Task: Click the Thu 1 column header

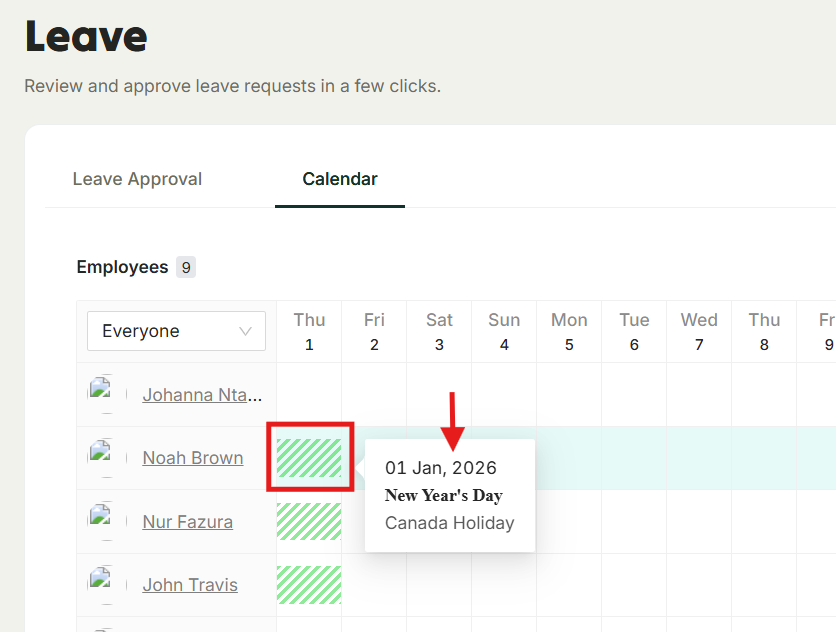Action: (x=309, y=332)
